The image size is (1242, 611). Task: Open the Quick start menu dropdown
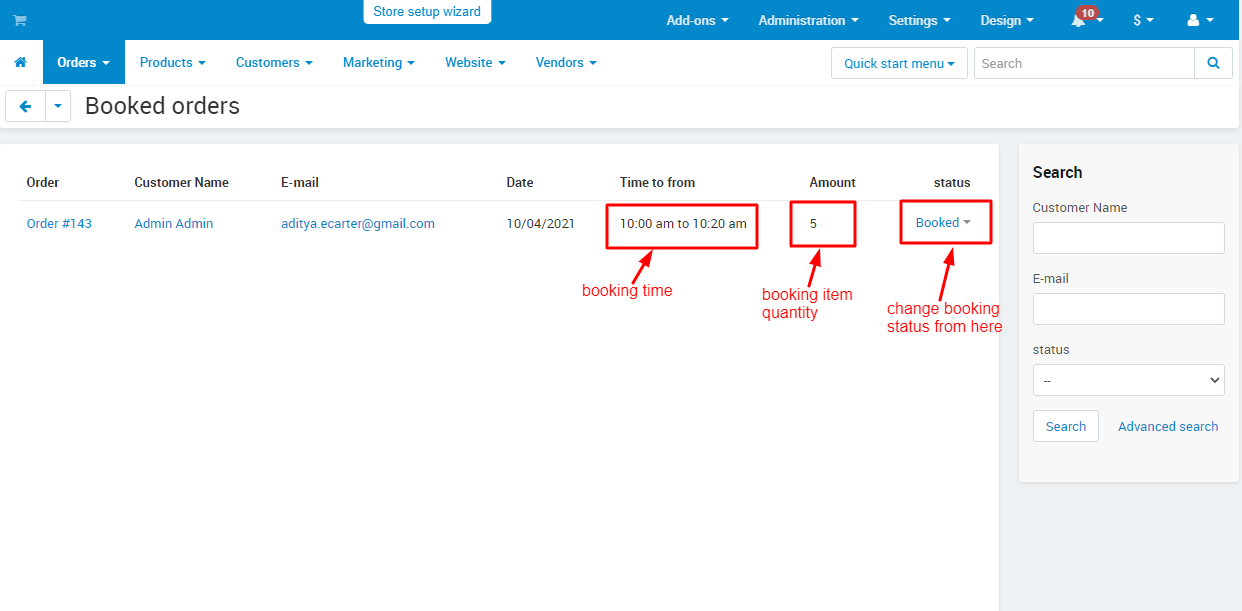[x=899, y=63]
